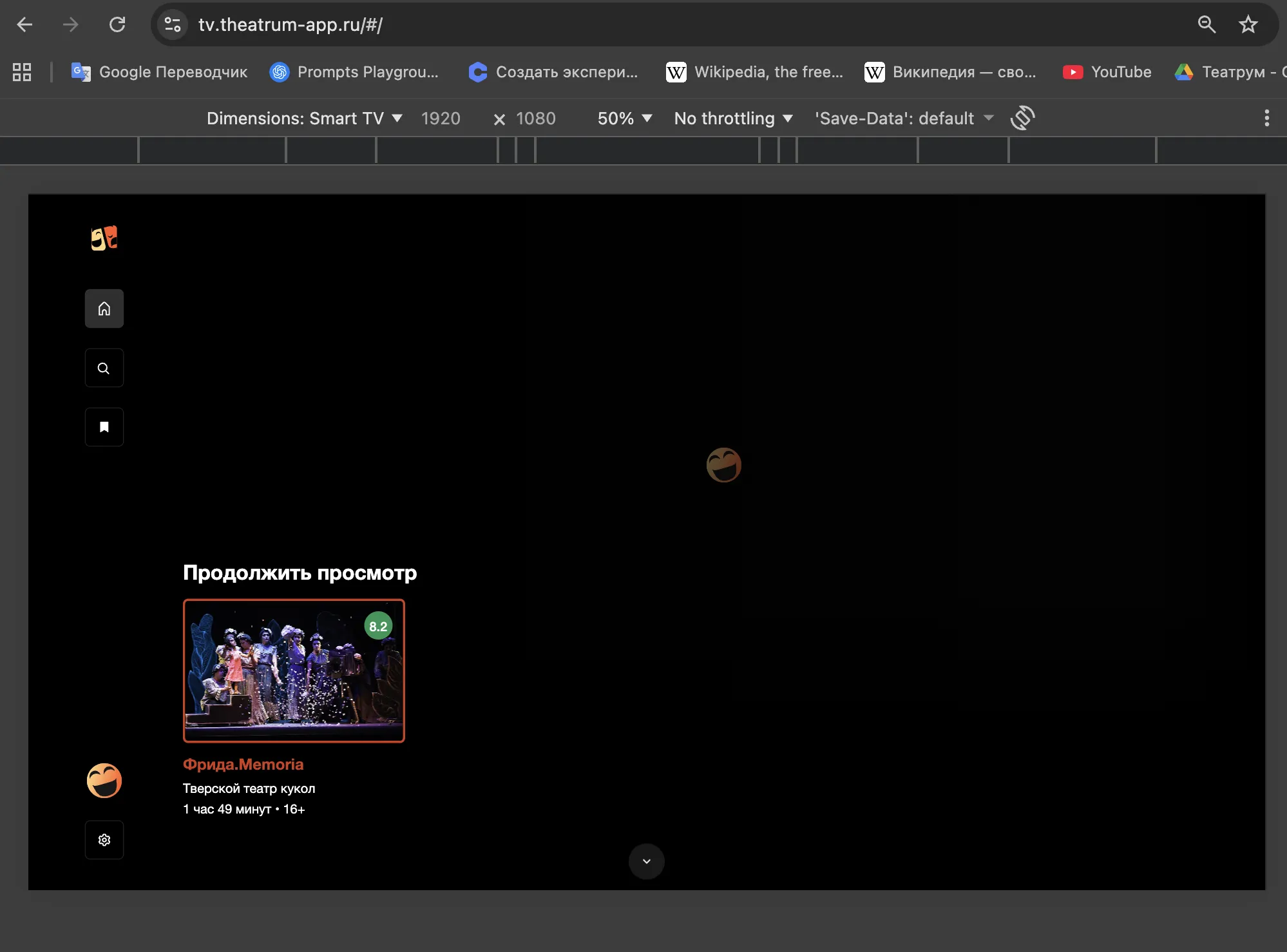Open the 50% zoom dropdown

(624, 119)
